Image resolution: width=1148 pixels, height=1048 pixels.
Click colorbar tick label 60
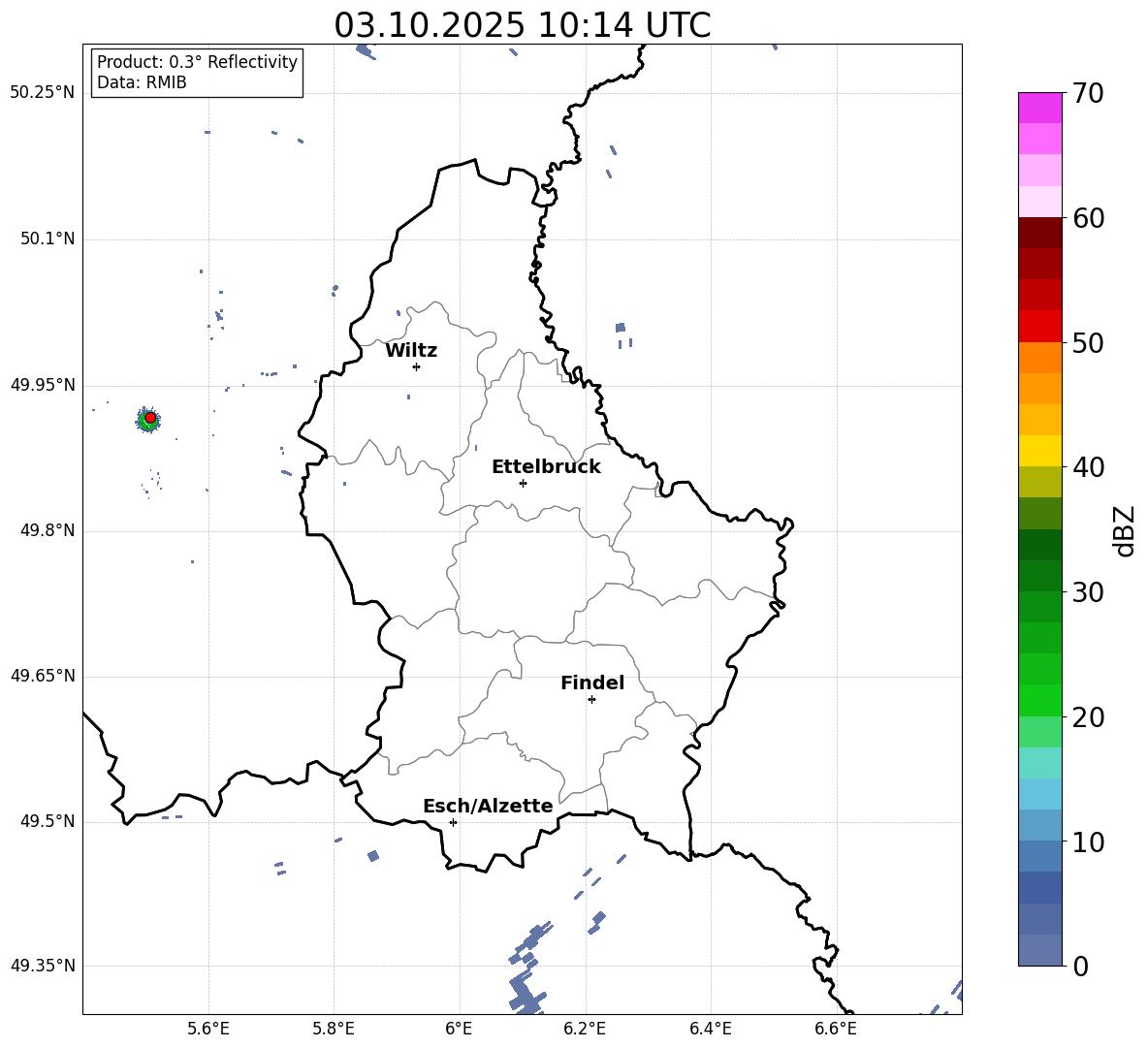pyautogui.click(x=1088, y=218)
